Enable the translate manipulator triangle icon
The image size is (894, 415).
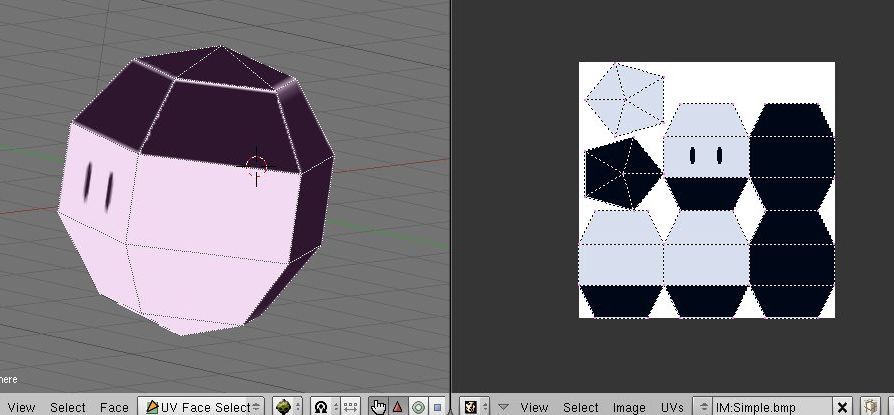398,407
